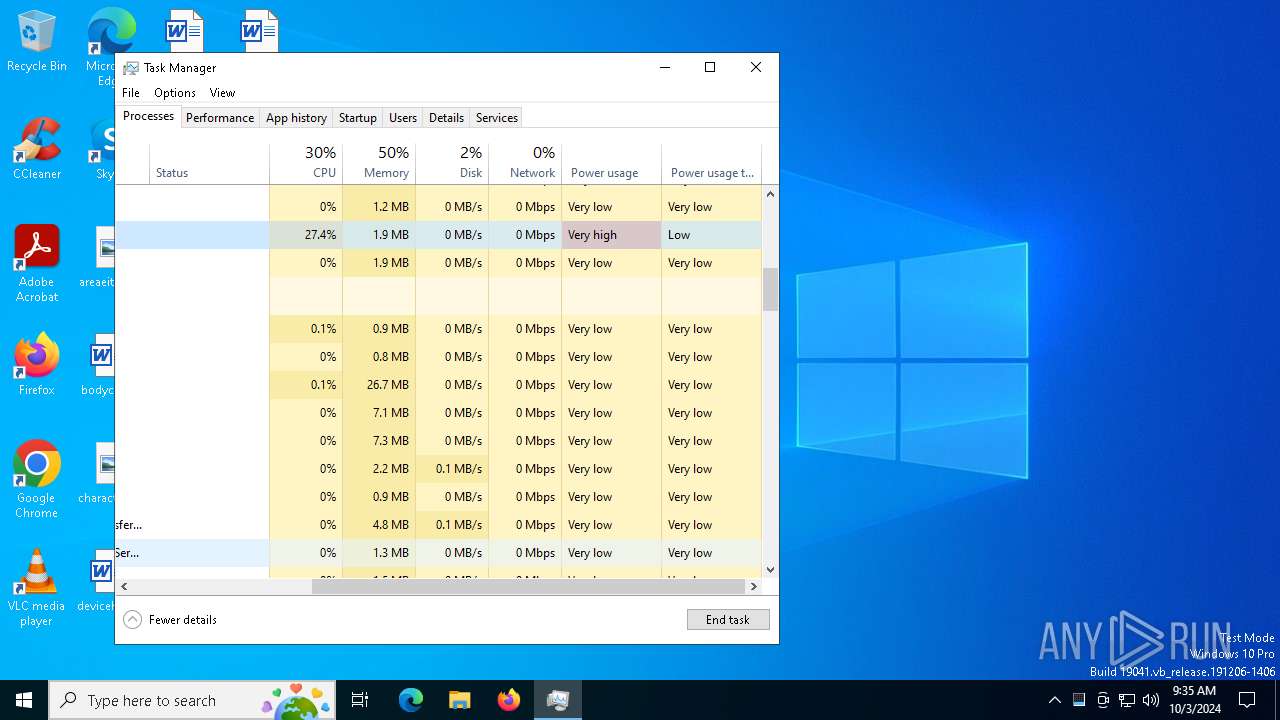The image size is (1280, 720).
Task: Switch to the Users tab
Action: (403, 118)
